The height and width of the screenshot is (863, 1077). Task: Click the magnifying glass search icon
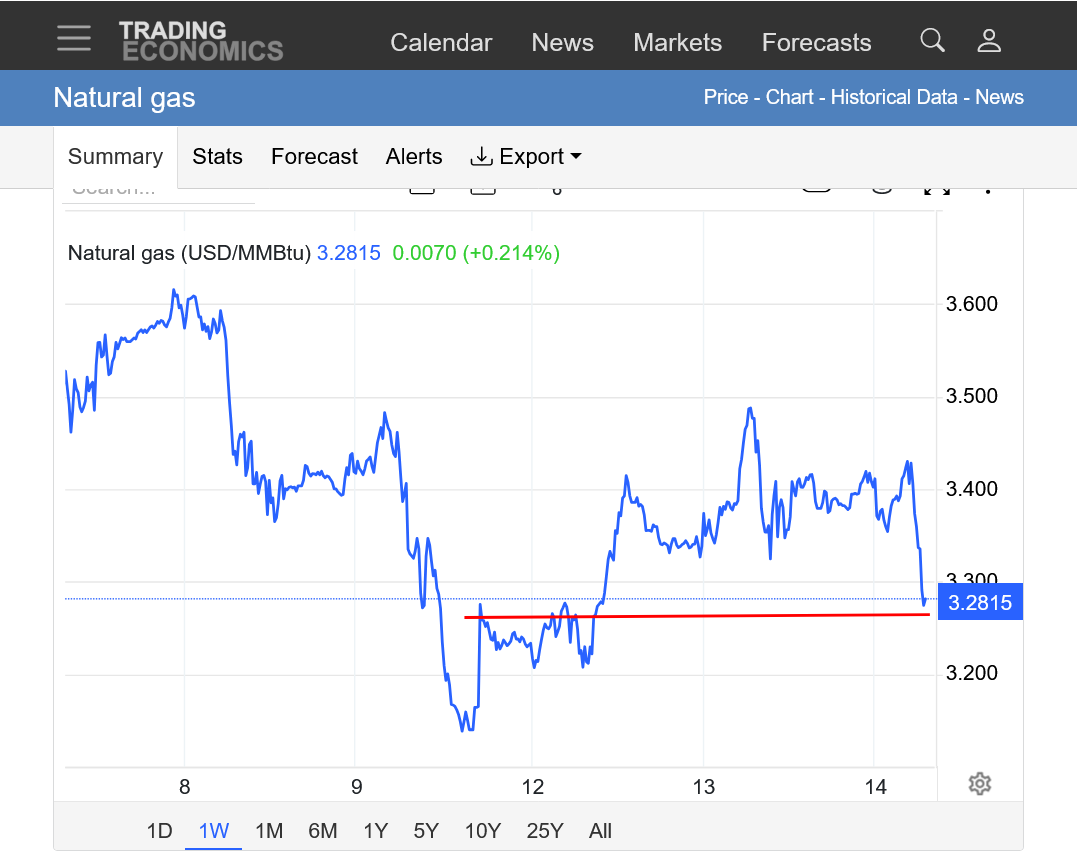(932, 41)
